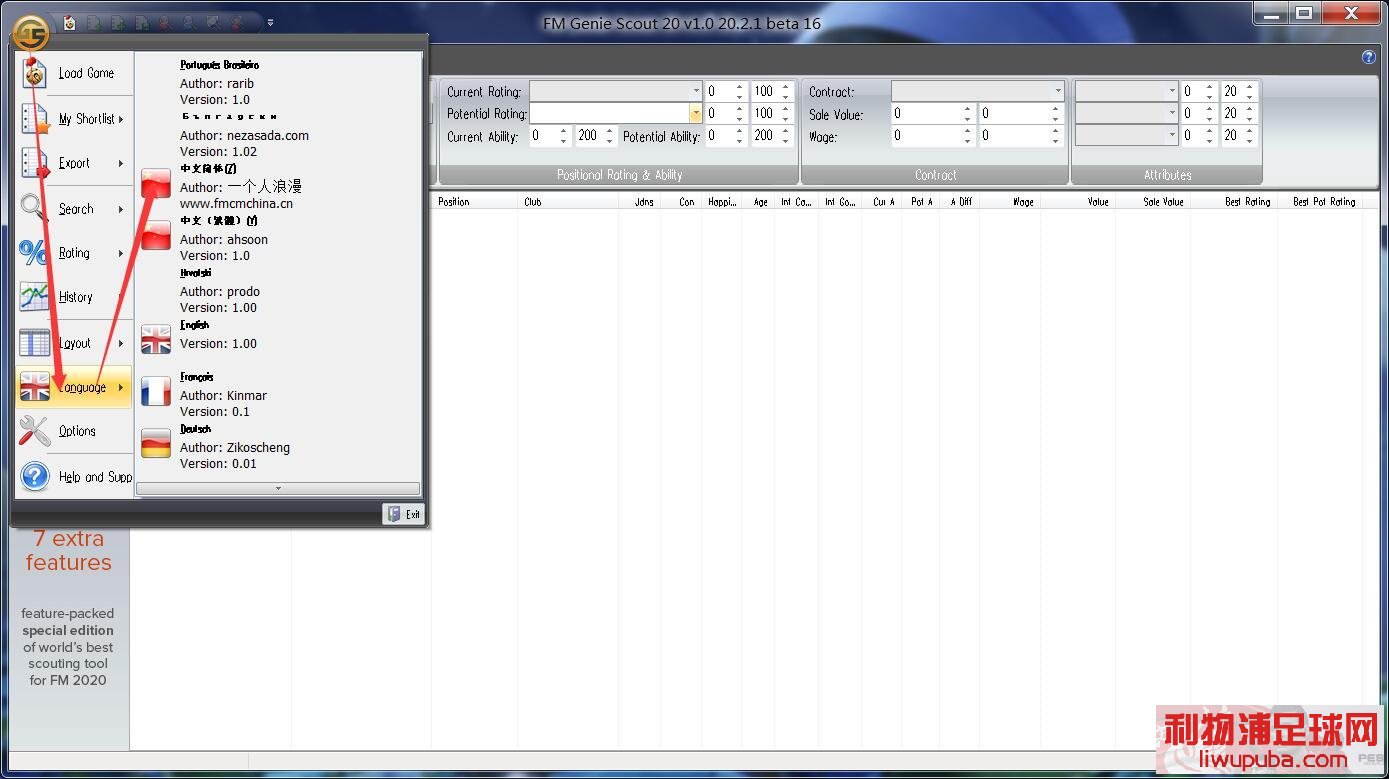
Task: Expand more languages with the bottom scroll arrow
Action: pos(278,489)
